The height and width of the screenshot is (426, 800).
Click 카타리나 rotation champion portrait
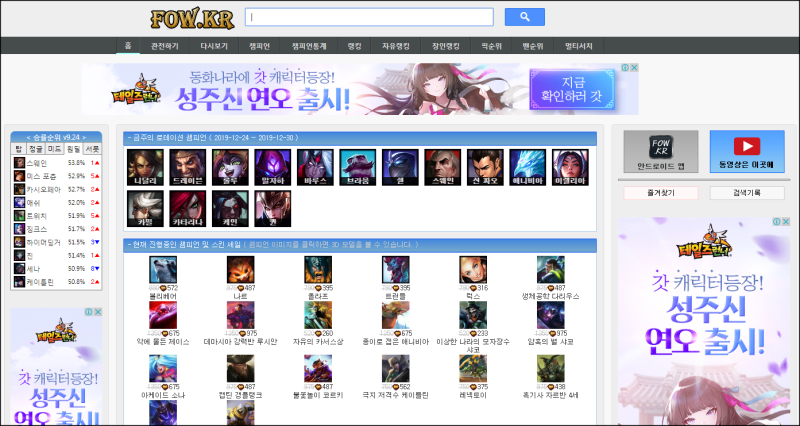coord(188,209)
